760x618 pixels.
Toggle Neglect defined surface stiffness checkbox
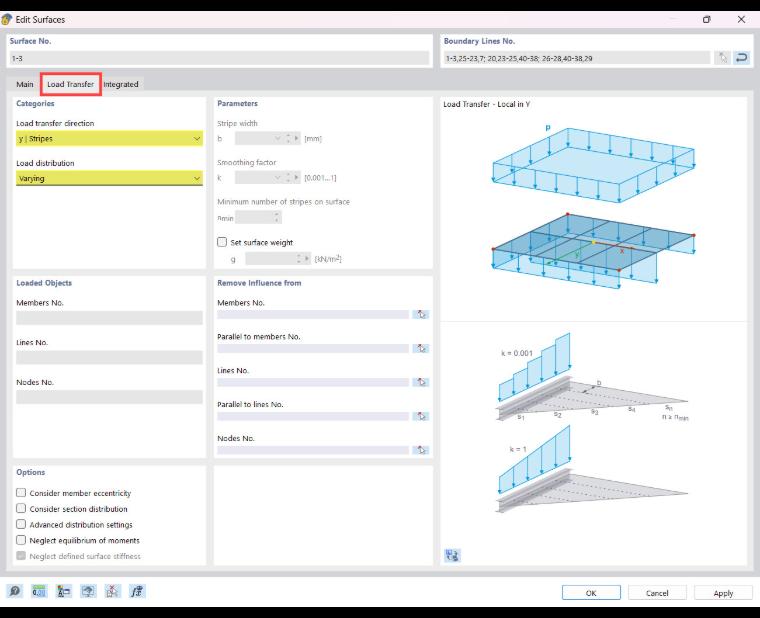coord(21,555)
